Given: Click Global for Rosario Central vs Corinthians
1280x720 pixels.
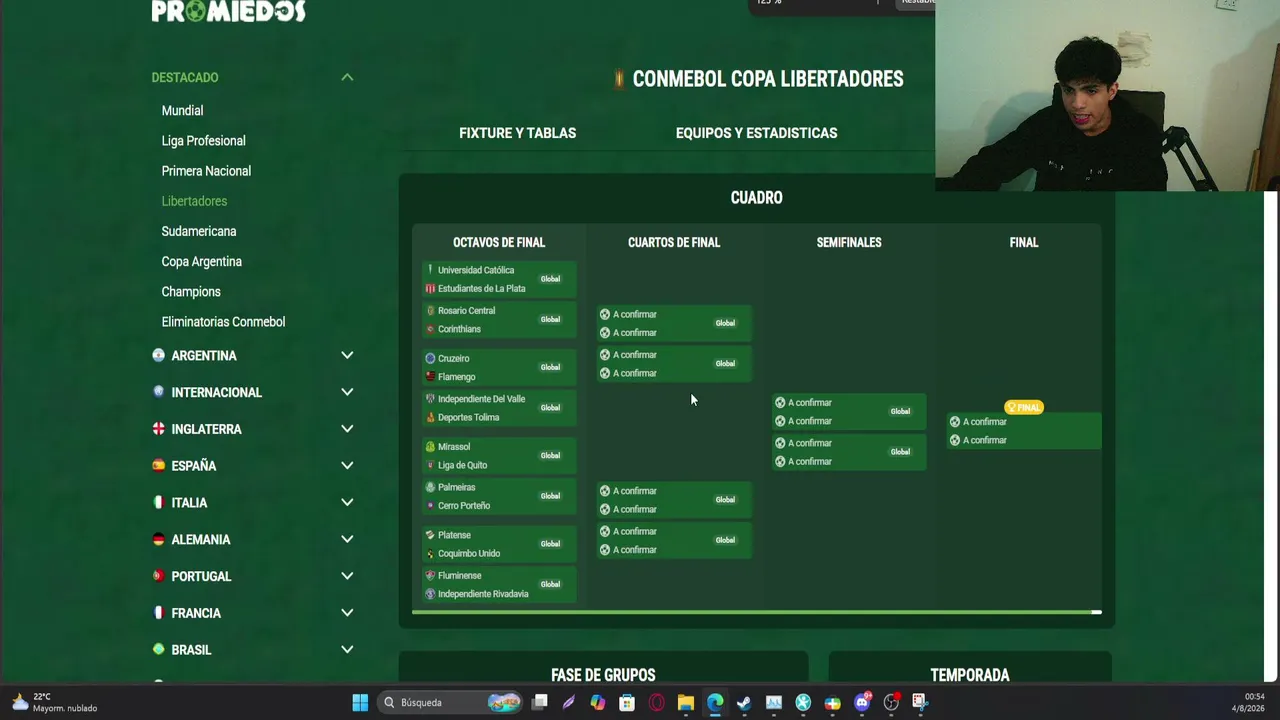Looking at the screenshot, I should (x=550, y=319).
